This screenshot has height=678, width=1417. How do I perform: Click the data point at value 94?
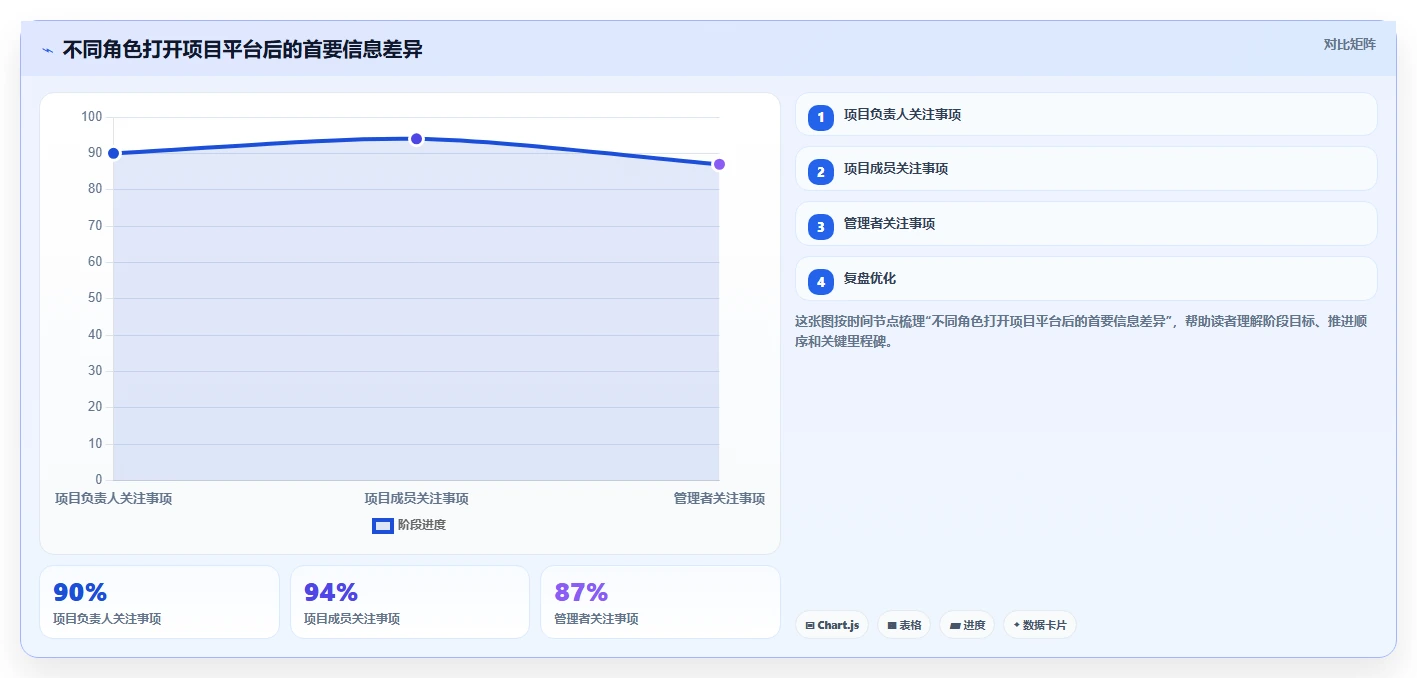pyautogui.click(x=416, y=139)
